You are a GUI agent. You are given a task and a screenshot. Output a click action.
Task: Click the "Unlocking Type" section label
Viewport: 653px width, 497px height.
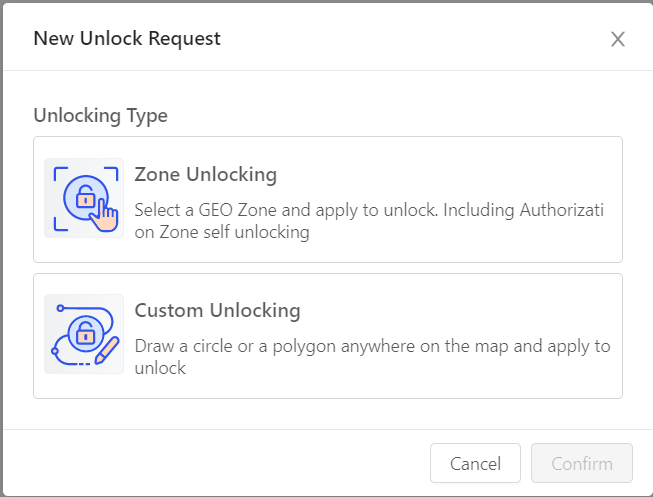[x=100, y=115]
